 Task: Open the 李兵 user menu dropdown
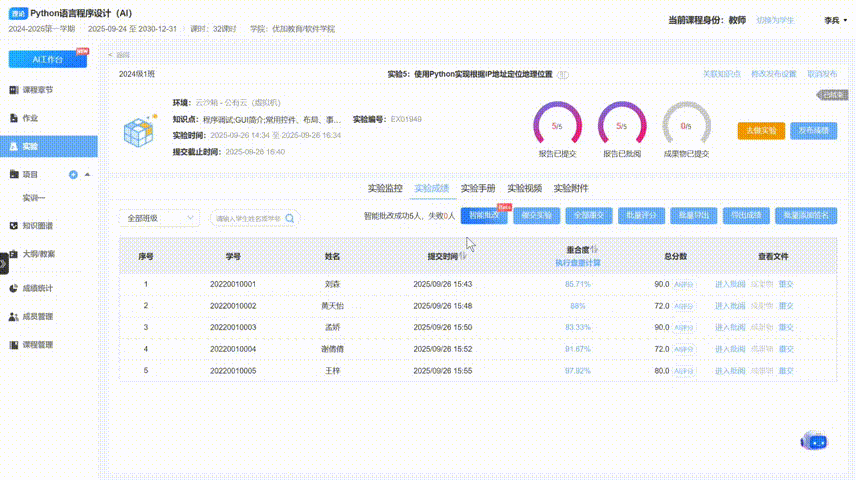(835, 20)
